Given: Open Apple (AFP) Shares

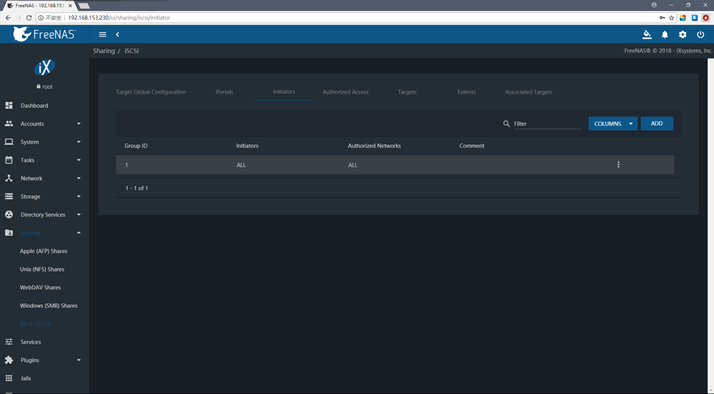Looking at the screenshot, I should tap(44, 251).
